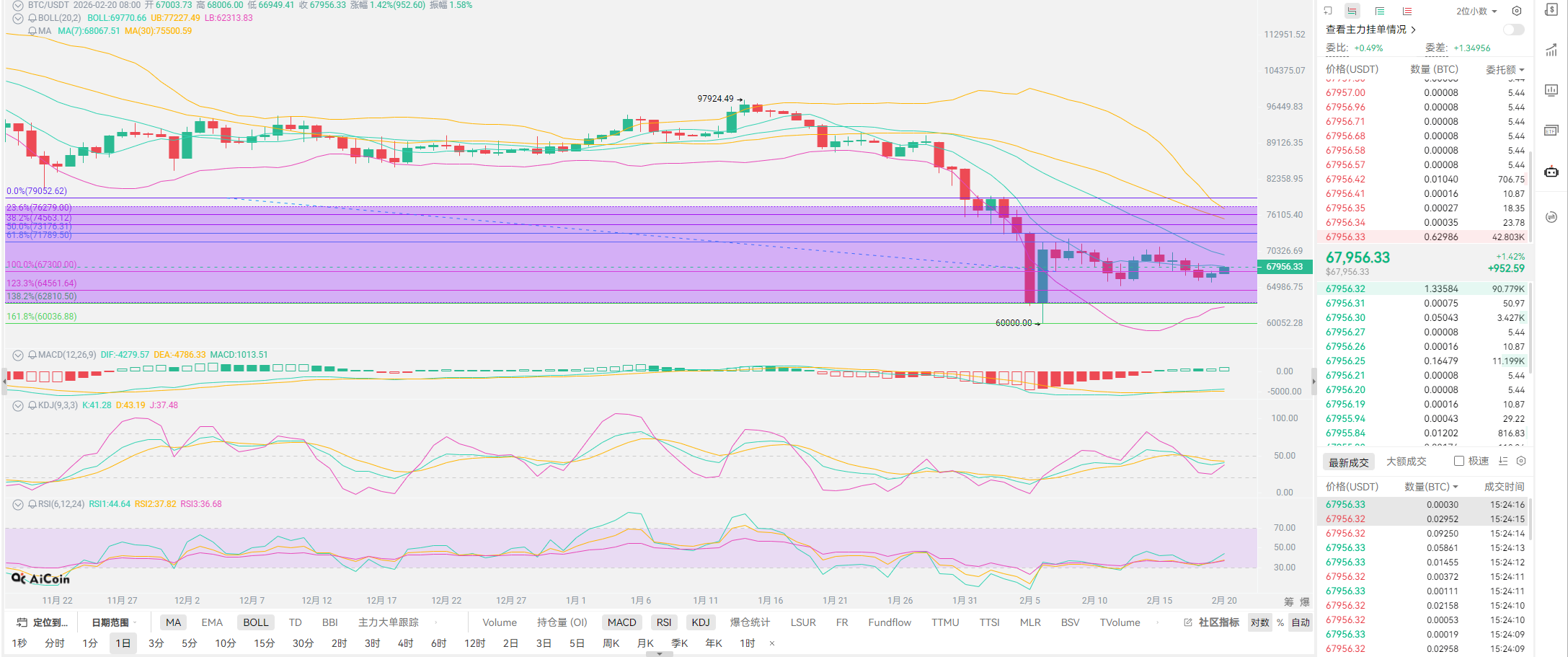This screenshot has height=657, width=1568.
Task: Toggle the 查看主力挂单情况 switch
Action: click(x=1513, y=30)
